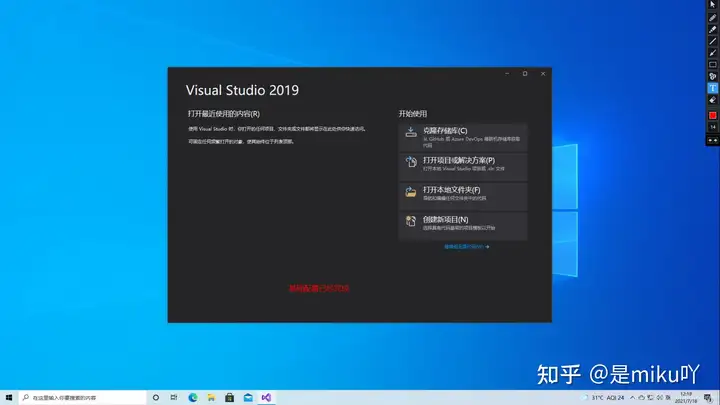Screen dimensions: 720x405
Task: Select the highlighter marker tool
Action: [712, 29]
